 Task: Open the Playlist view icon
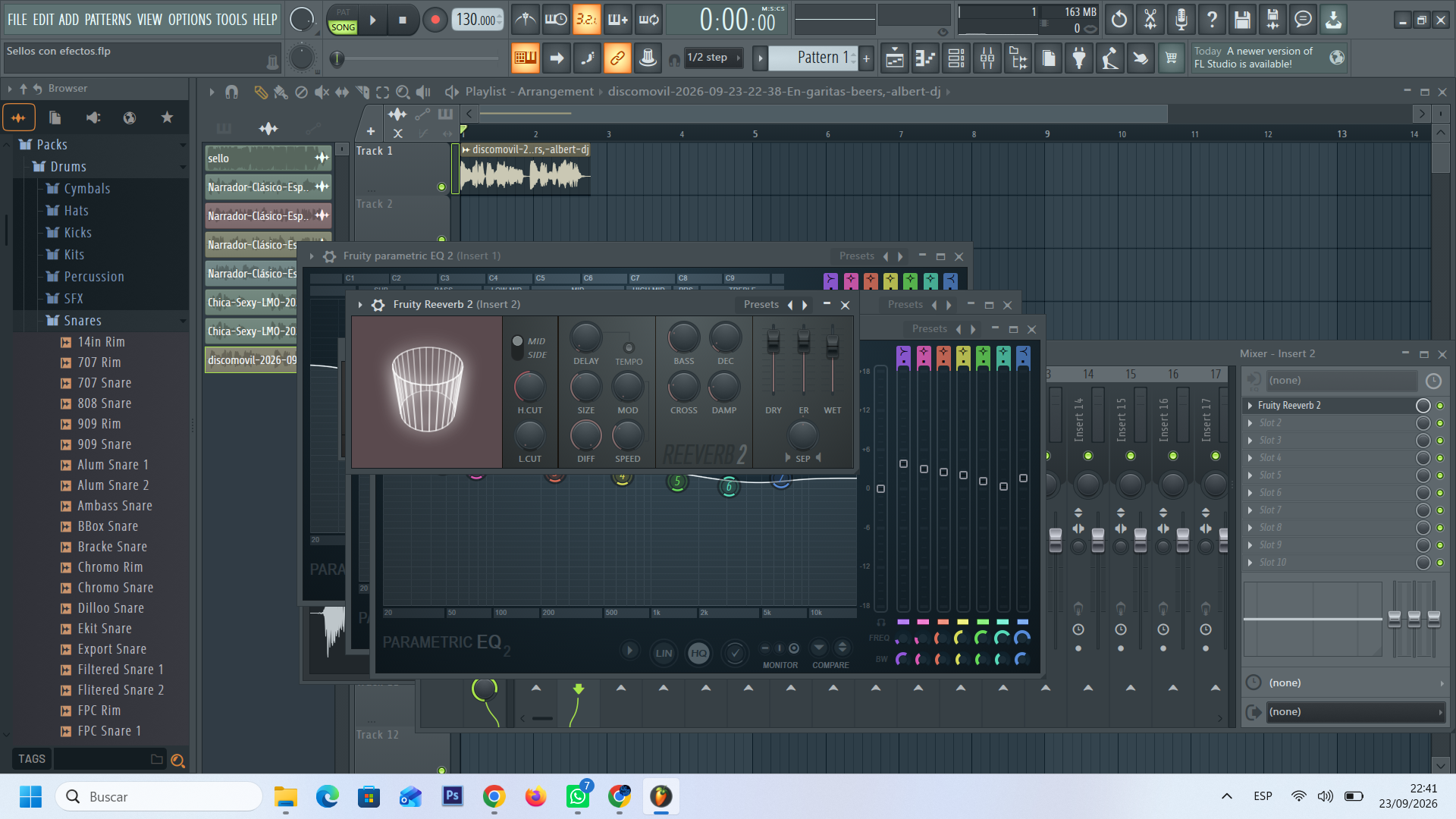(895, 58)
